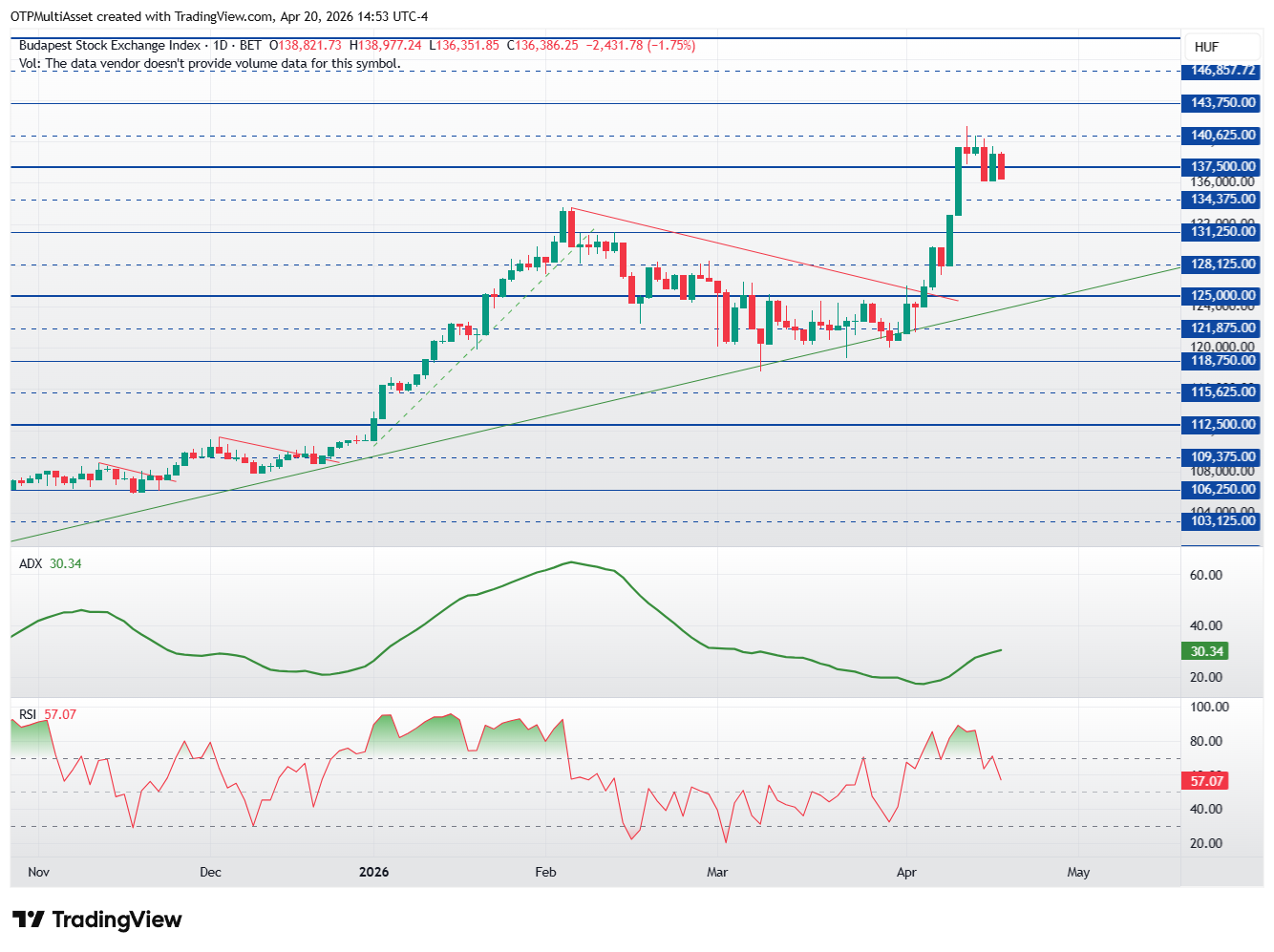
Task: Click the 137,500.00 price level label
Action: pos(1222,167)
